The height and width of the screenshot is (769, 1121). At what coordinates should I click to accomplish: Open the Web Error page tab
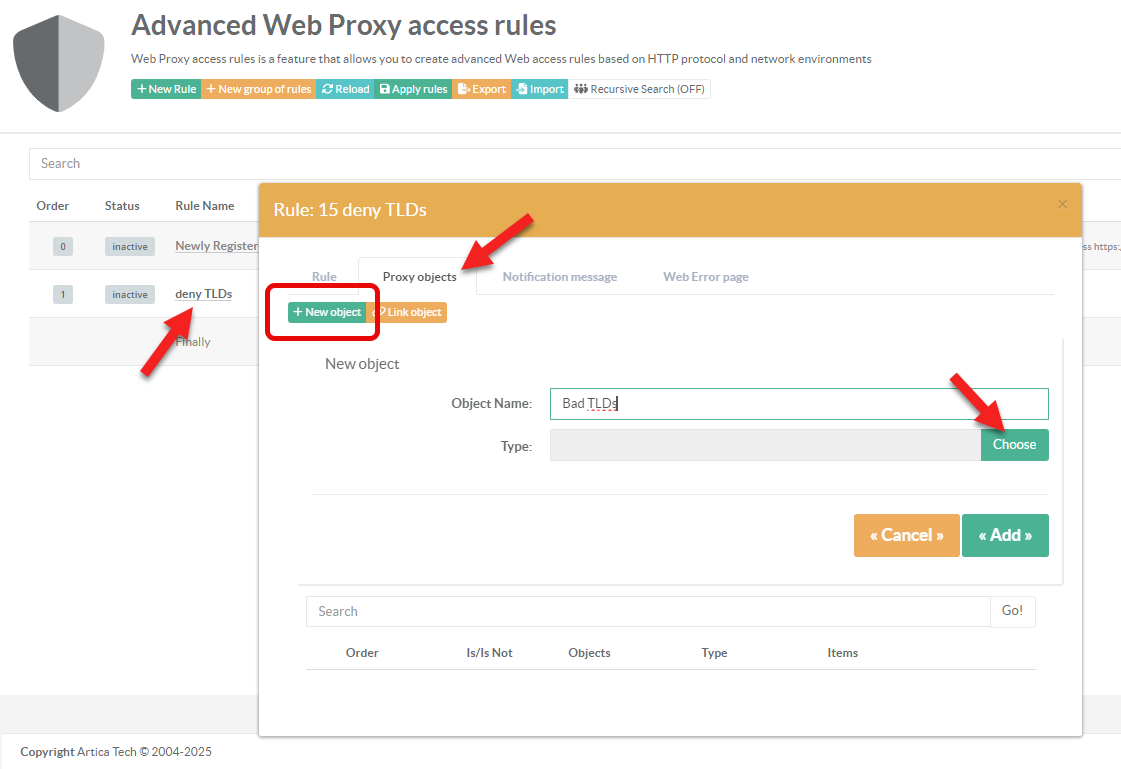(705, 277)
